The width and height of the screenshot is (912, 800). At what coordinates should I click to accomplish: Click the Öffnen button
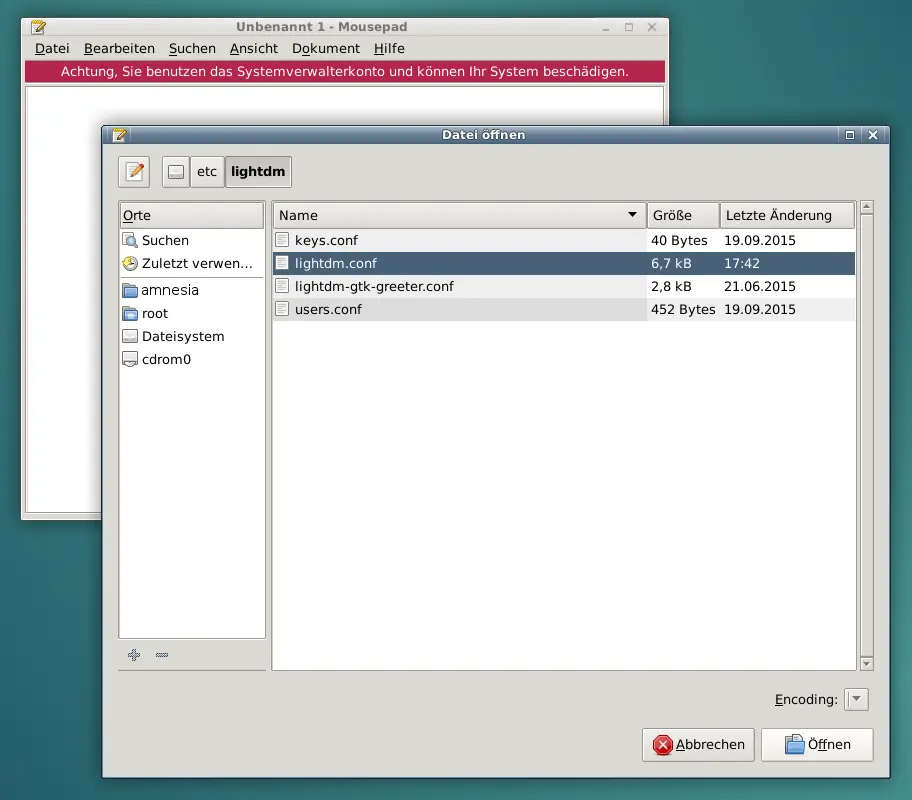[817, 744]
